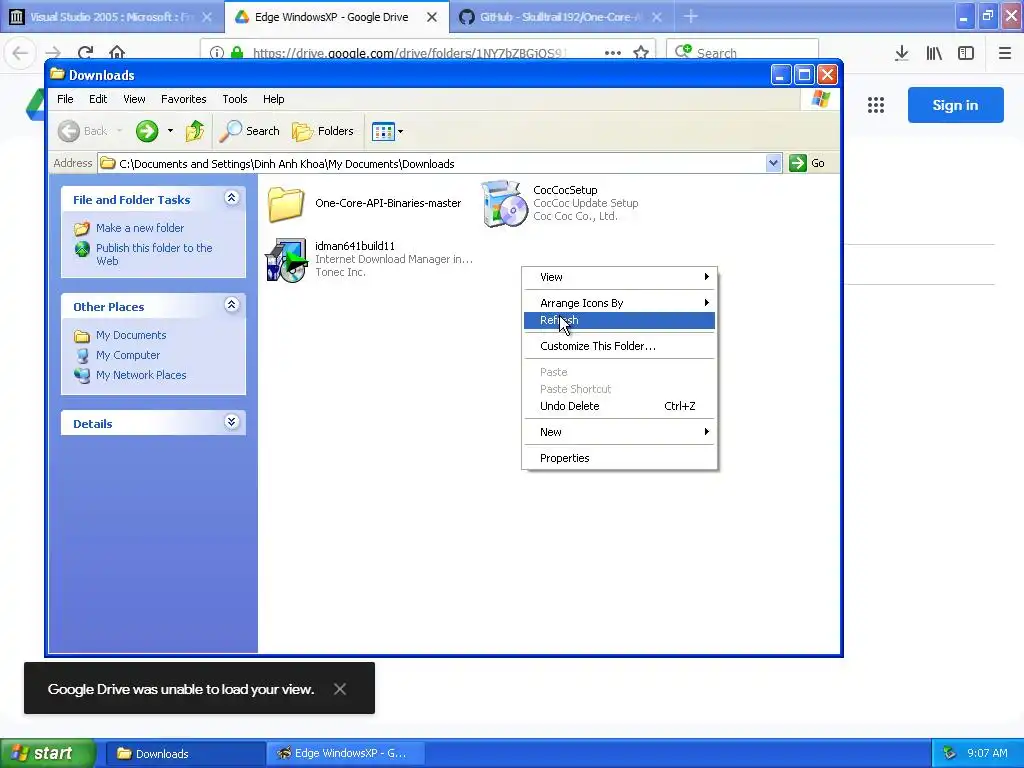Expand the Address bar dropdown
1024x768 pixels.
[773, 163]
